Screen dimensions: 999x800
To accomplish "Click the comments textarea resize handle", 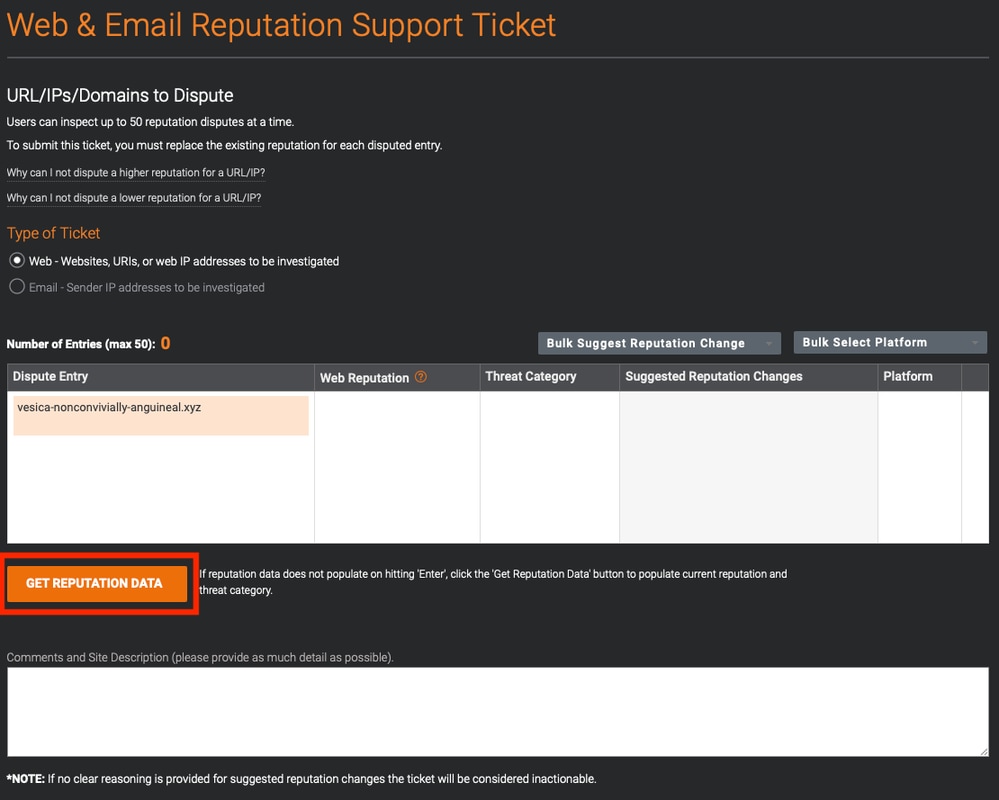I will 984,752.
